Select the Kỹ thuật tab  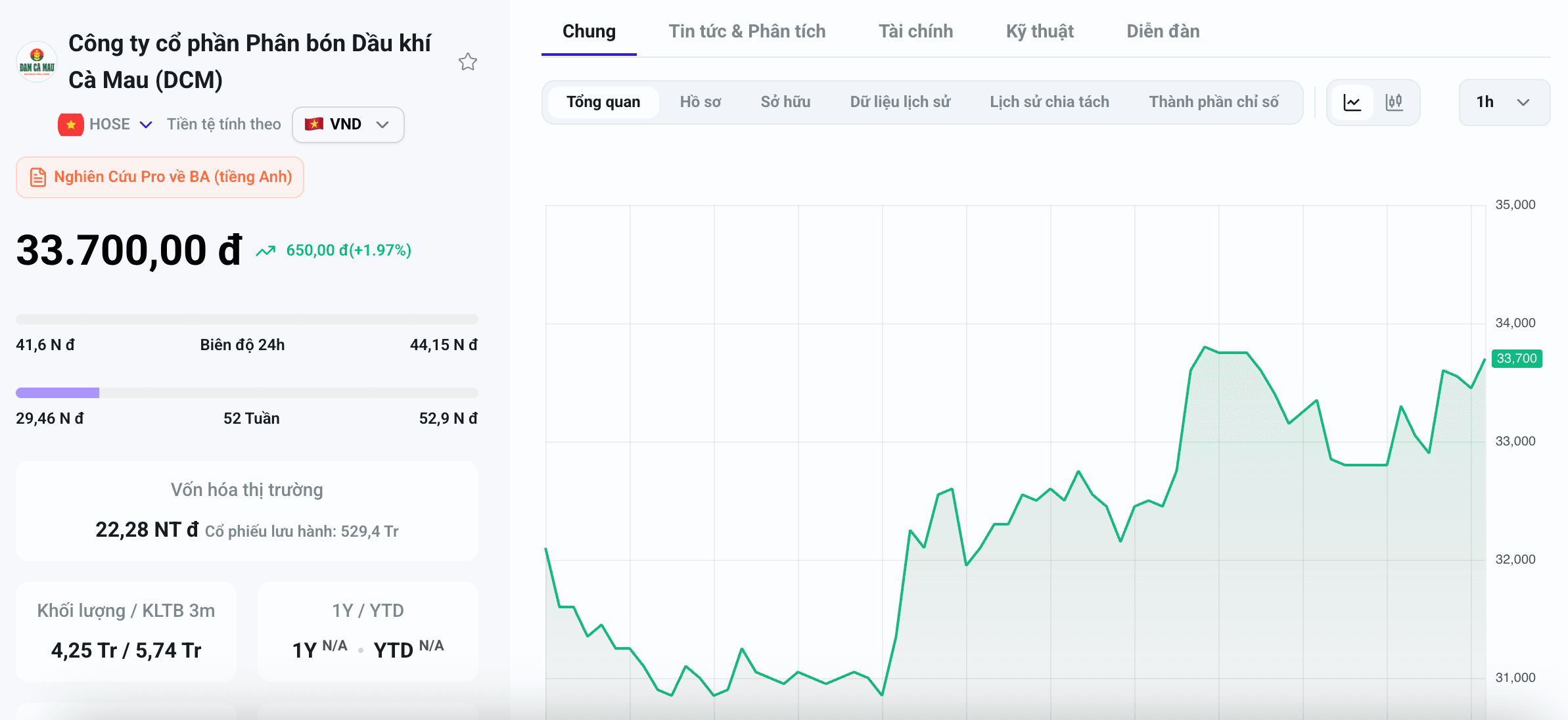(x=1040, y=32)
